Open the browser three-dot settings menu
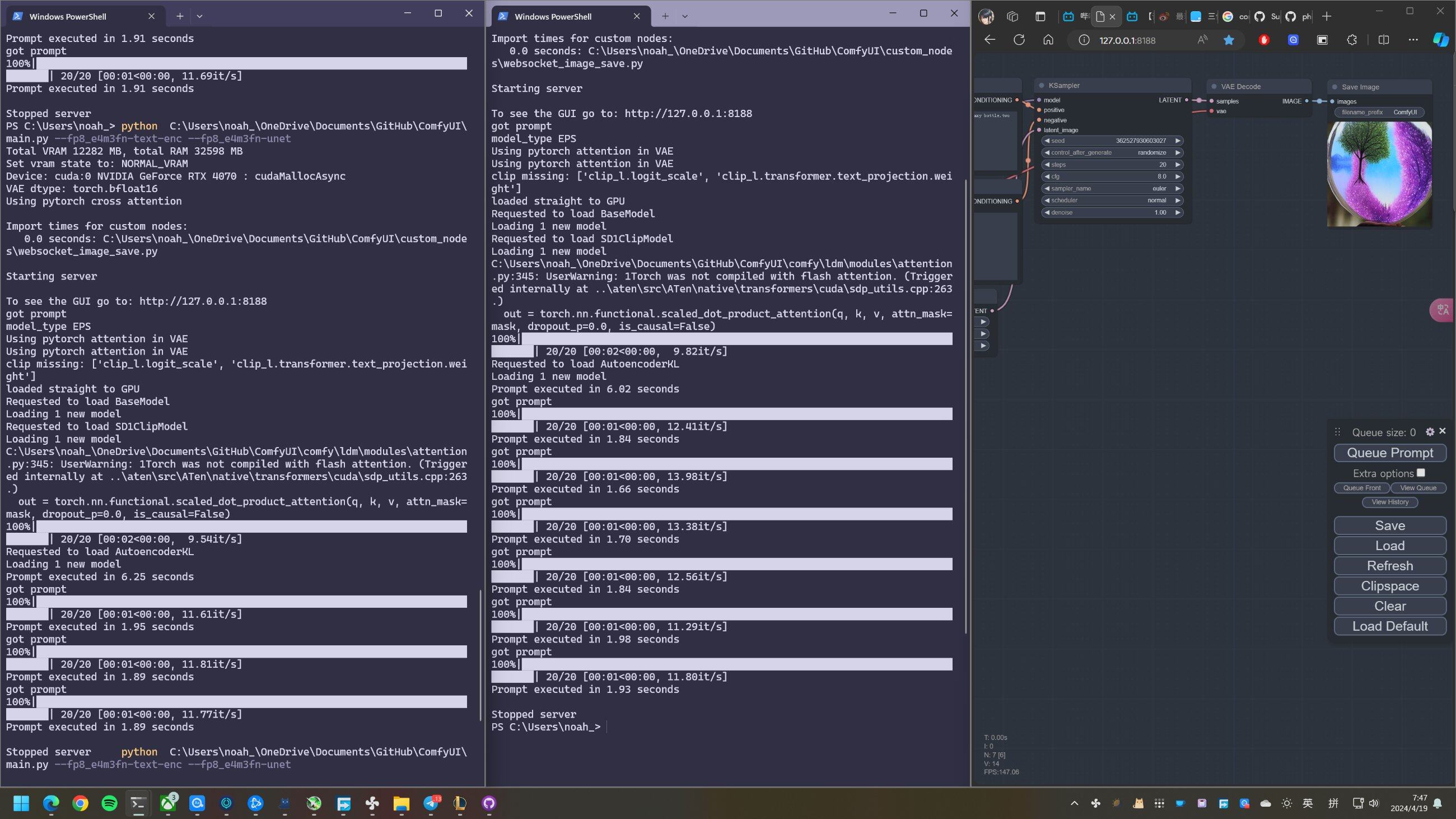 1413,40
